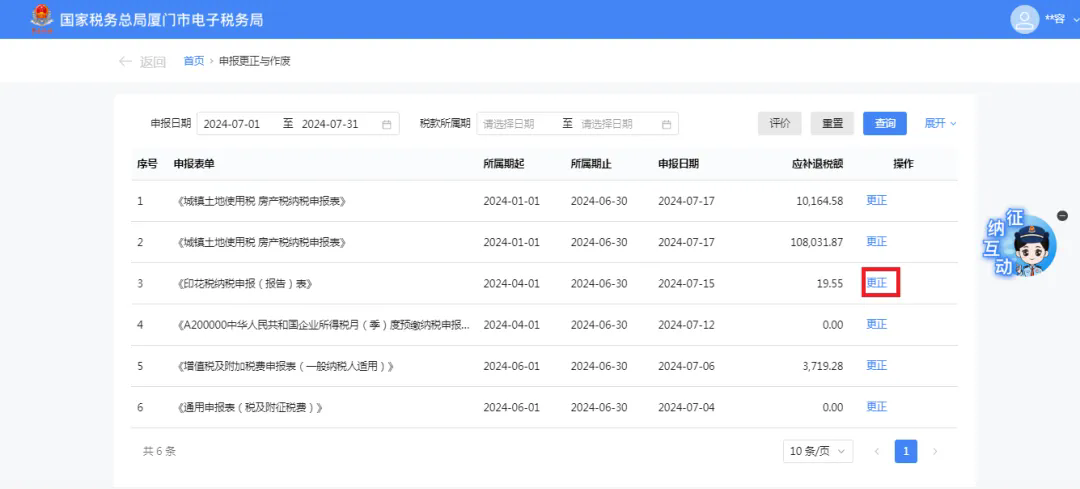Navigate to 首页 breadcrumb
This screenshot has height=489, width=1080.
pyautogui.click(x=194, y=61)
